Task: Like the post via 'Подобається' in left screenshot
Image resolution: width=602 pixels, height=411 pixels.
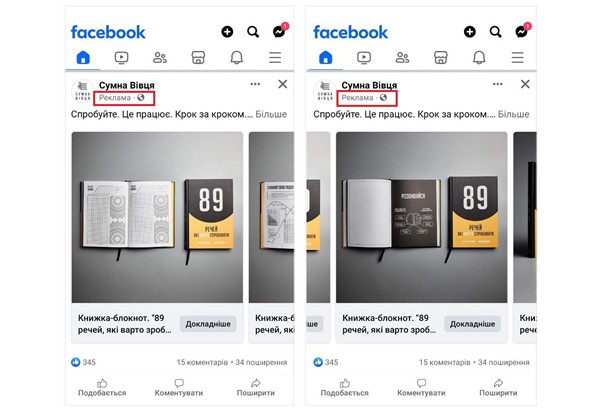Action: pyautogui.click(x=102, y=388)
